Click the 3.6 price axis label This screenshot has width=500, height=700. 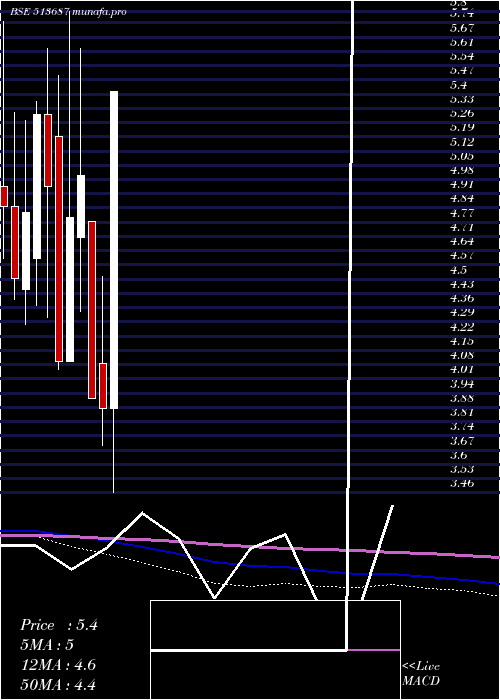[x=458, y=455]
